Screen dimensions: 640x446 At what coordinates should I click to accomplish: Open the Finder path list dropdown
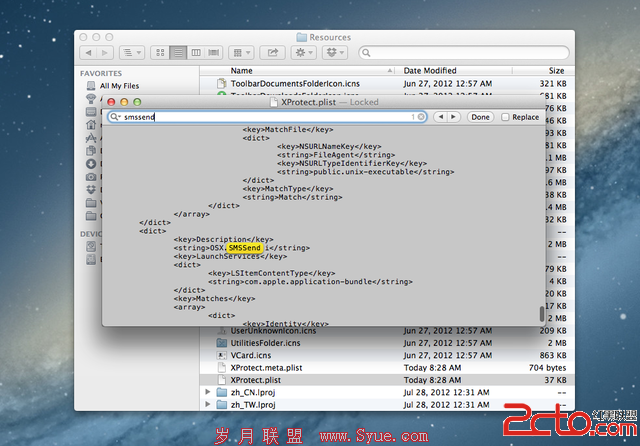click(x=132, y=53)
